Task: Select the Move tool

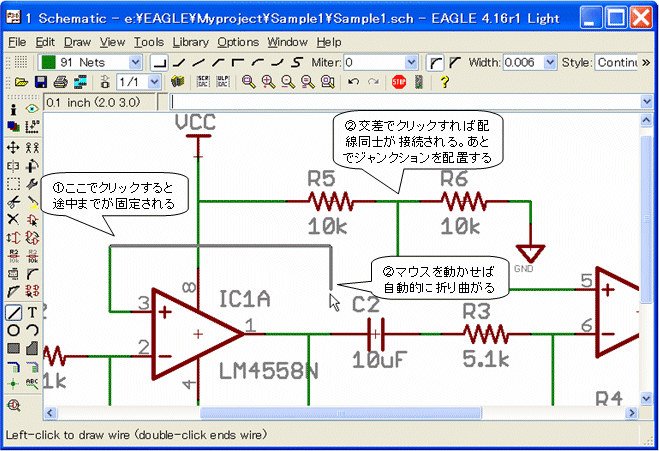Action: (x=13, y=148)
